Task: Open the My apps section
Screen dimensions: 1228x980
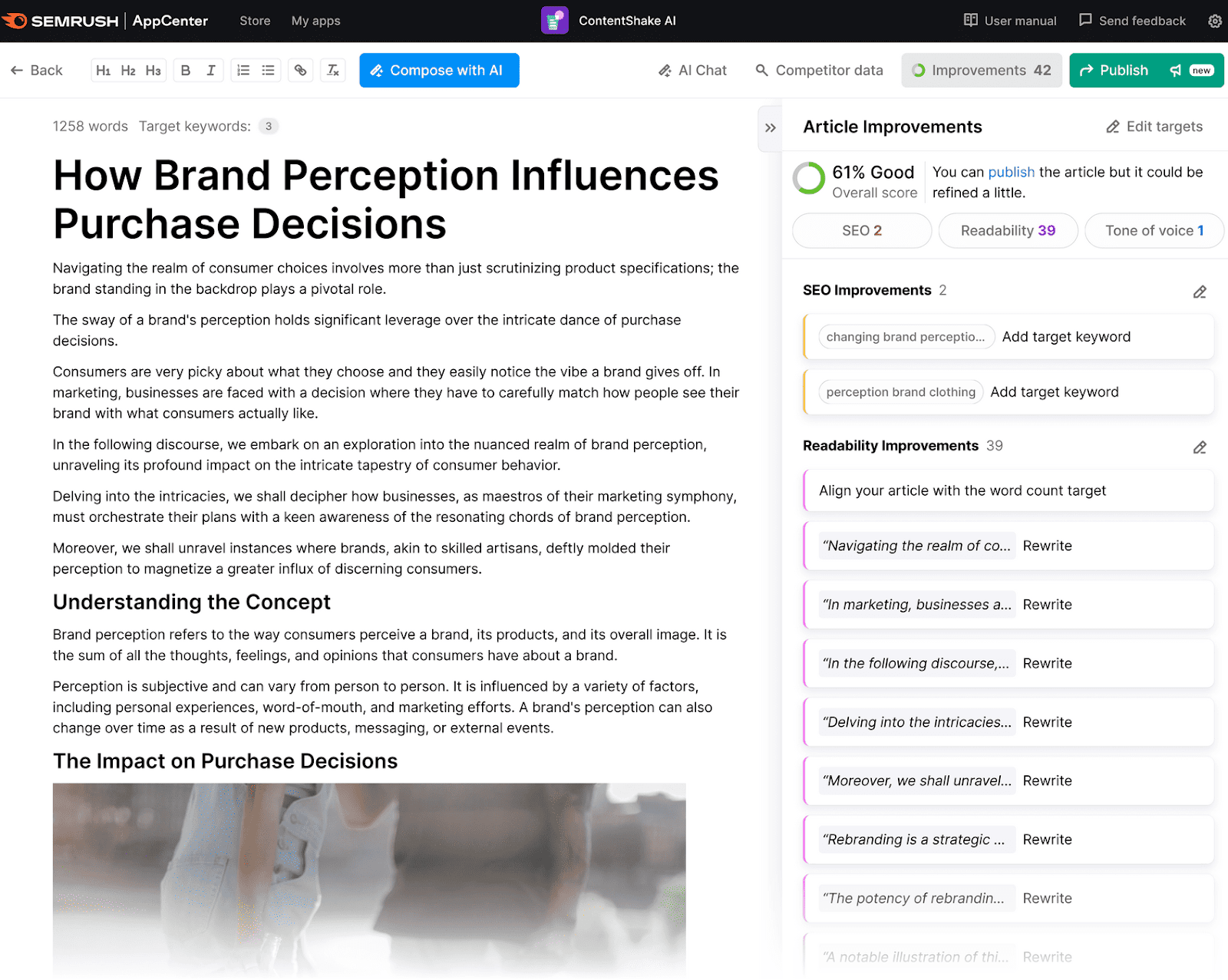Action: [x=315, y=21]
